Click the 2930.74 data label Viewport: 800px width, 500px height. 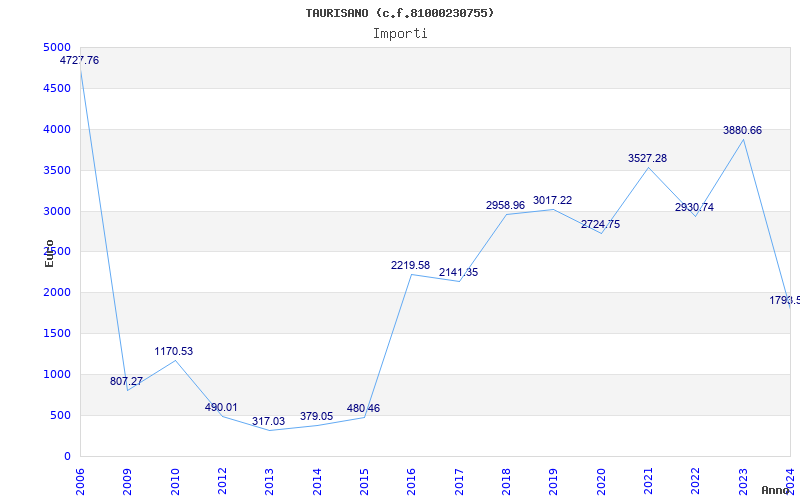tap(694, 207)
